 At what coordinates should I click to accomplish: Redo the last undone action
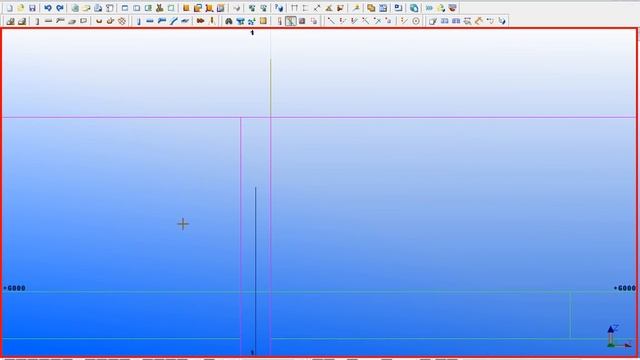pyautogui.click(x=60, y=8)
